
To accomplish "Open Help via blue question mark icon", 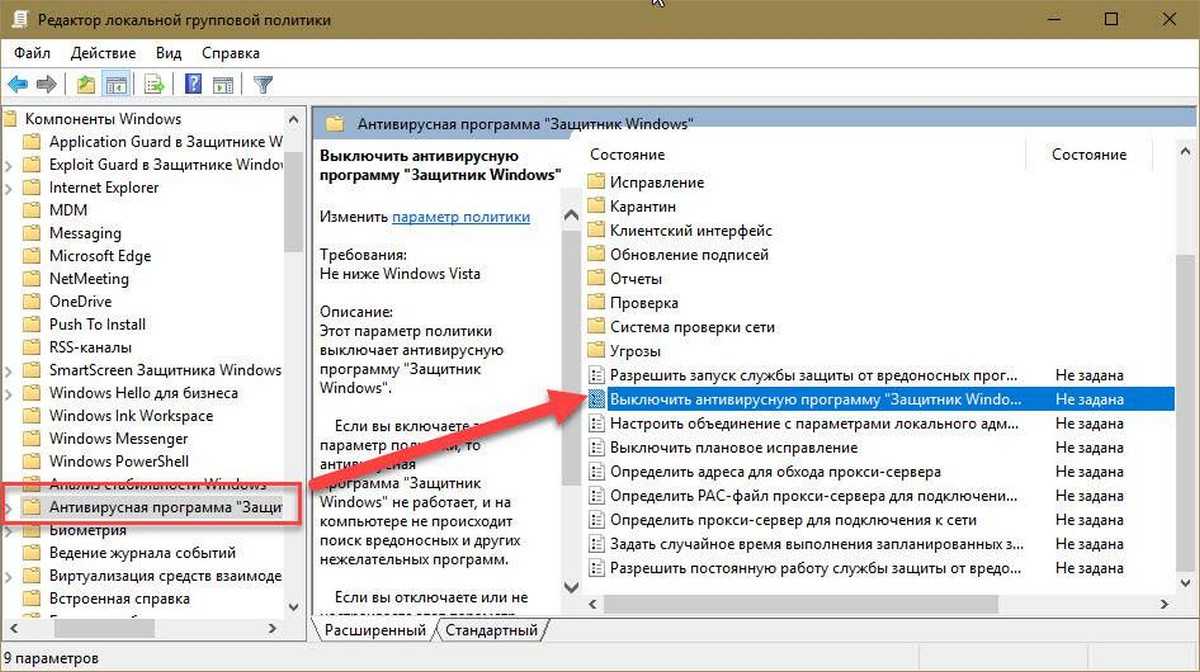I will pyautogui.click(x=194, y=84).
